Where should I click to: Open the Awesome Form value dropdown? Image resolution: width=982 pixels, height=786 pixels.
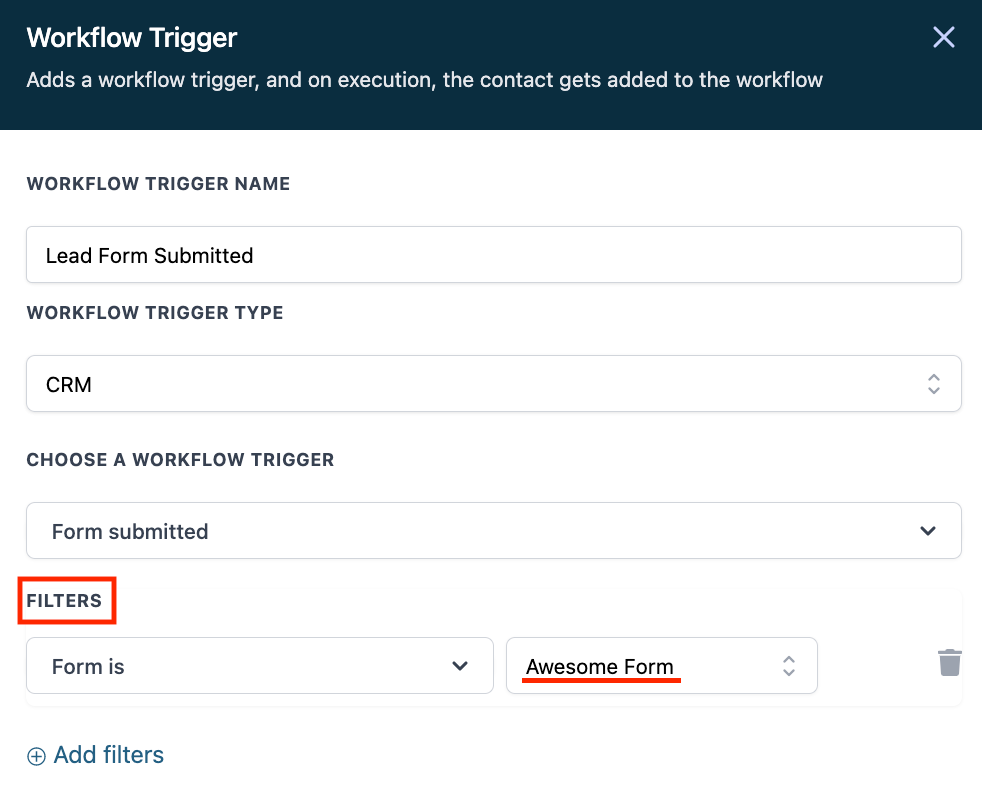(661, 666)
